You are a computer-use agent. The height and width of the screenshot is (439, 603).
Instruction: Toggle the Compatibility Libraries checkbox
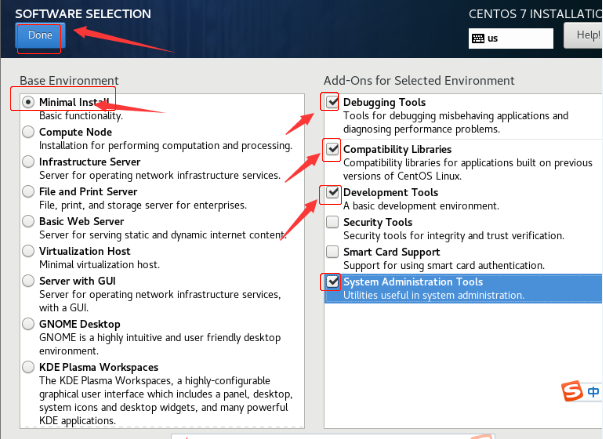pyautogui.click(x=332, y=149)
